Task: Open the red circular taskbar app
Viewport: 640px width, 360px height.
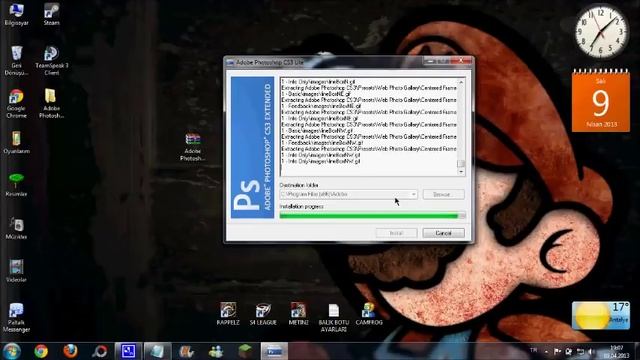Action: [100, 351]
